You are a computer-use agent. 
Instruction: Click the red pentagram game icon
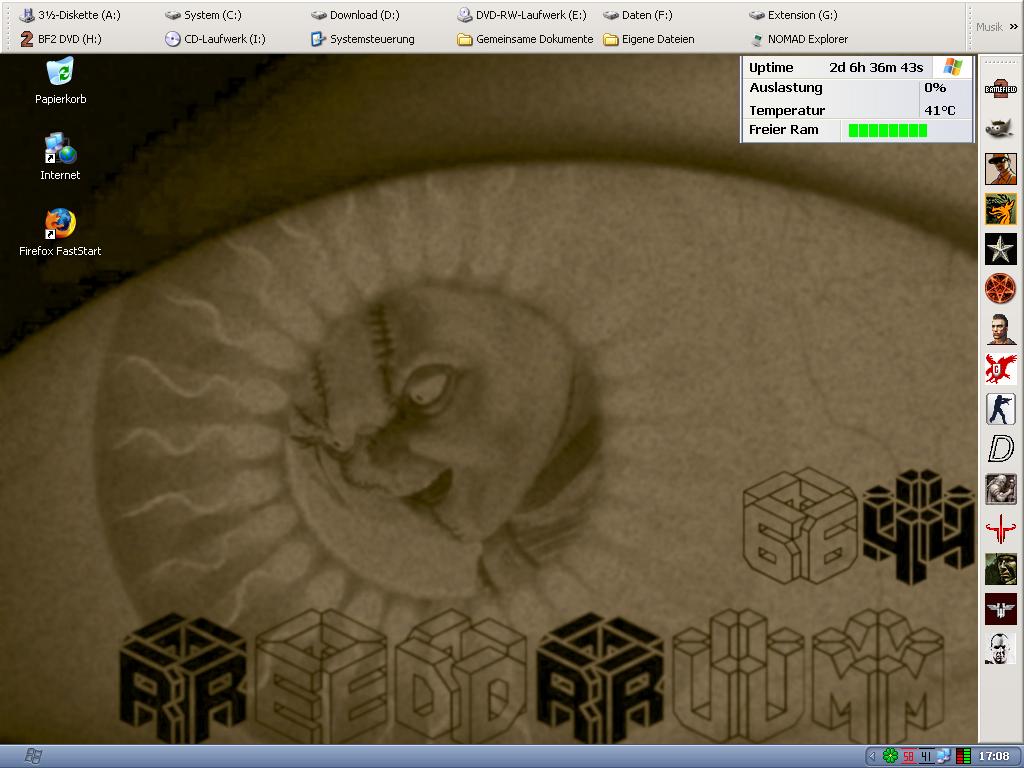pyautogui.click(x=1000, y=288)
